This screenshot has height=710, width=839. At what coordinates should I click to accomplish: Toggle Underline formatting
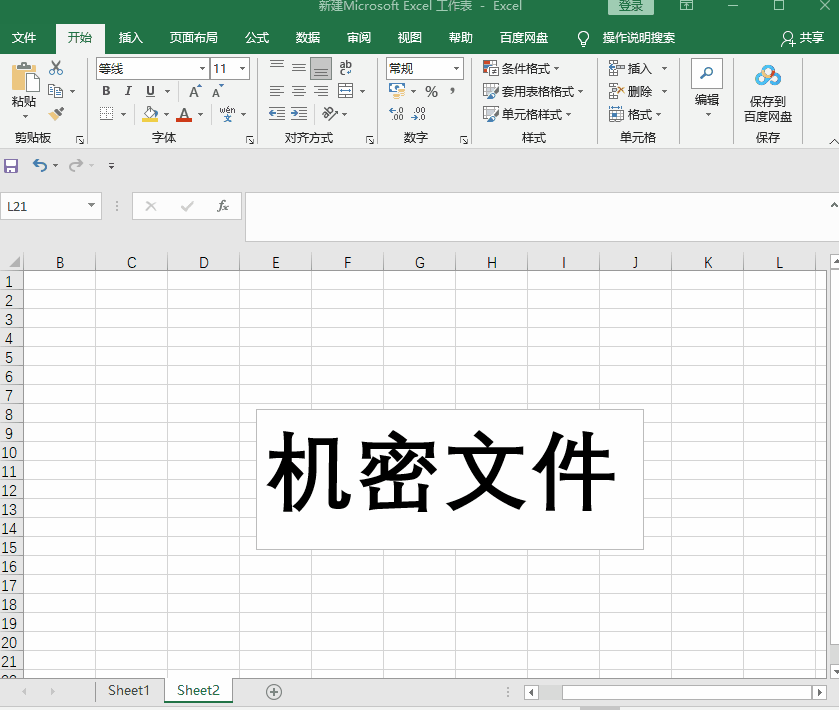click(x=150, y=91)
